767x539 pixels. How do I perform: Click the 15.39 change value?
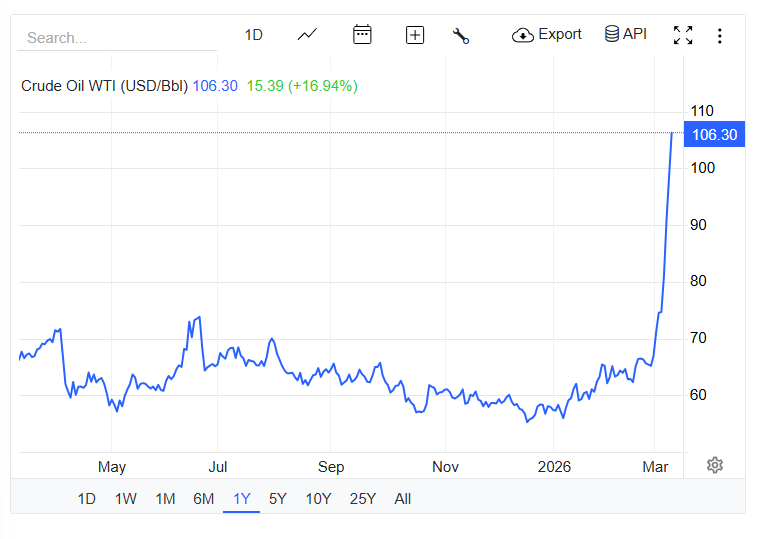coord(265,86)
